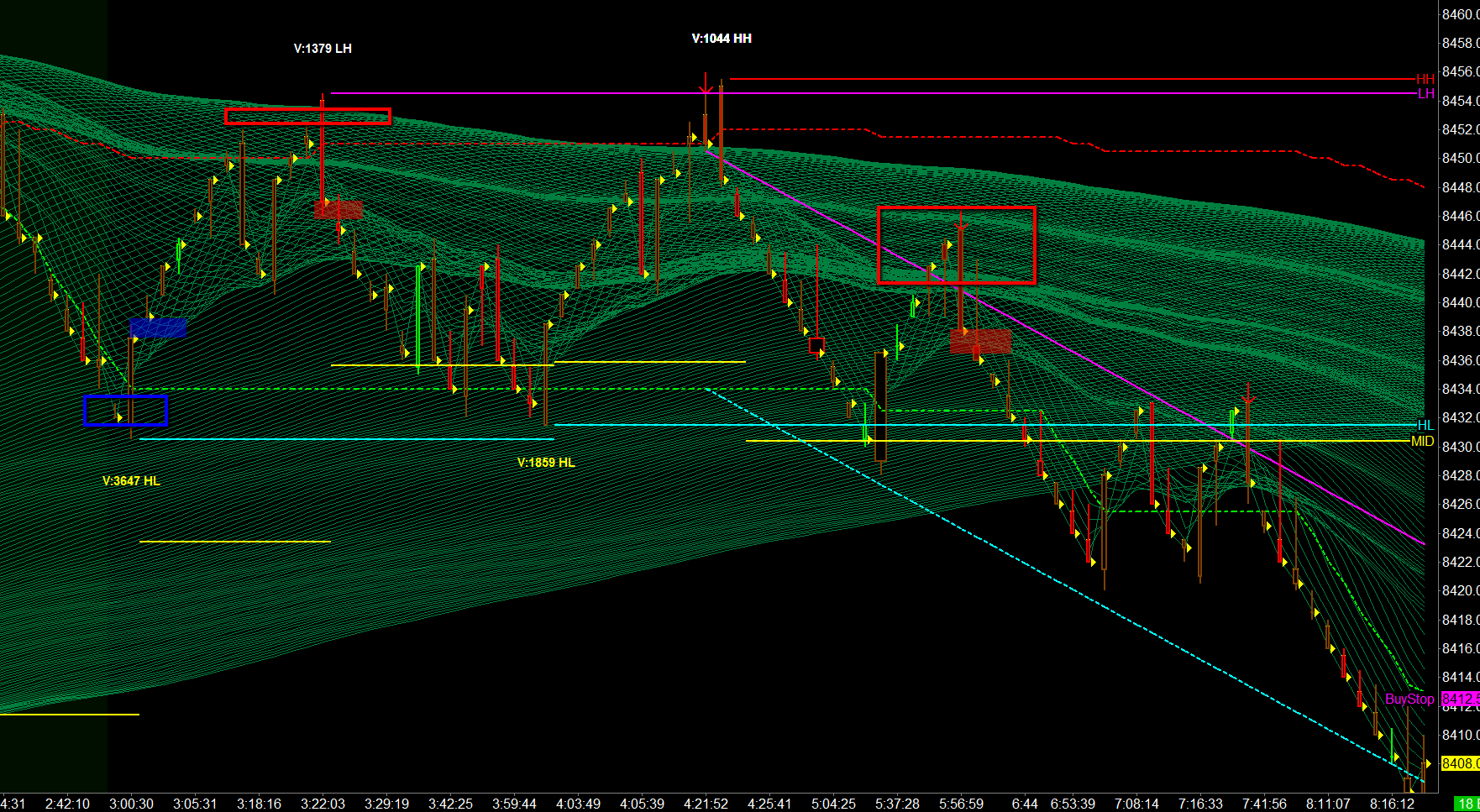Click the large red outlined box near 5:56:59
The width and height of the screenshot is (1480, 812).
(x=956, y=245)
